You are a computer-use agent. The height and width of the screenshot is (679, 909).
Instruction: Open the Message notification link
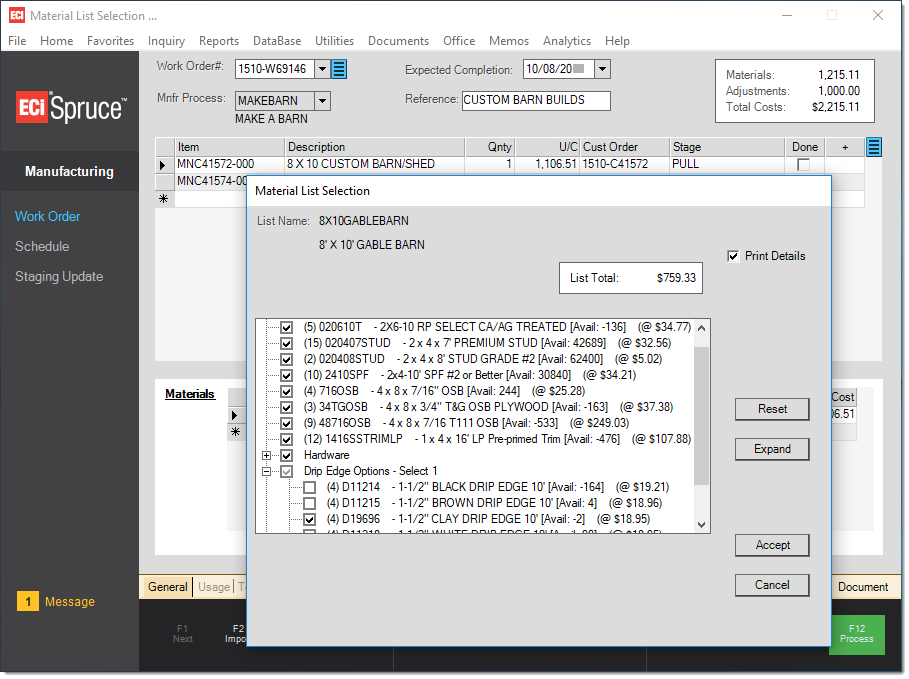(x=70, y=602)
